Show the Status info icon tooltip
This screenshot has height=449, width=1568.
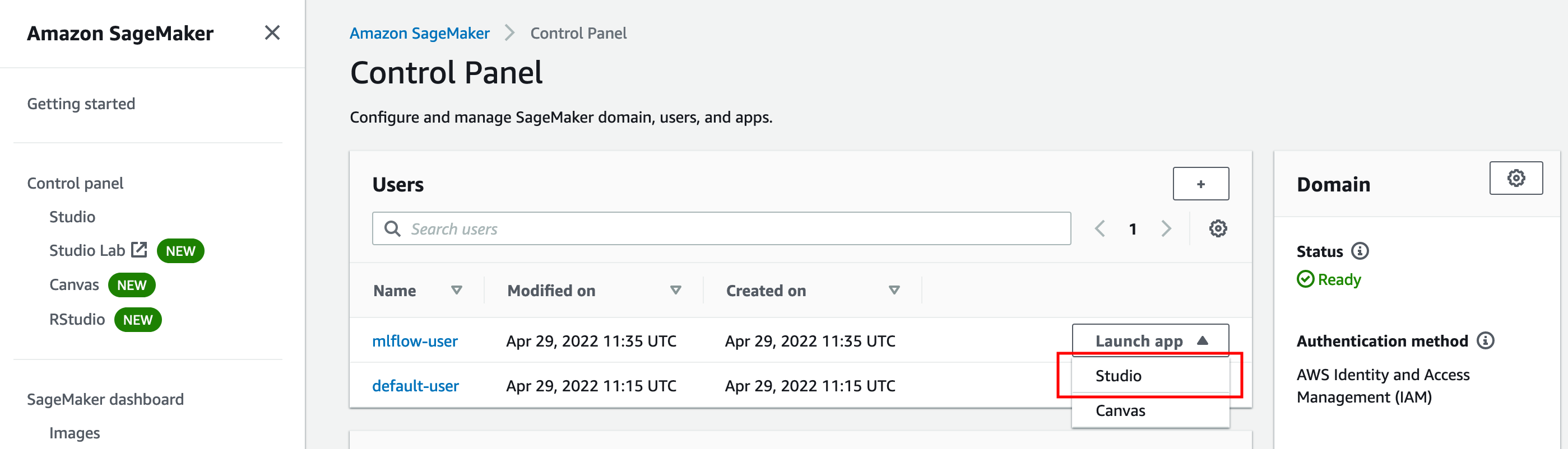point(1360,251)
